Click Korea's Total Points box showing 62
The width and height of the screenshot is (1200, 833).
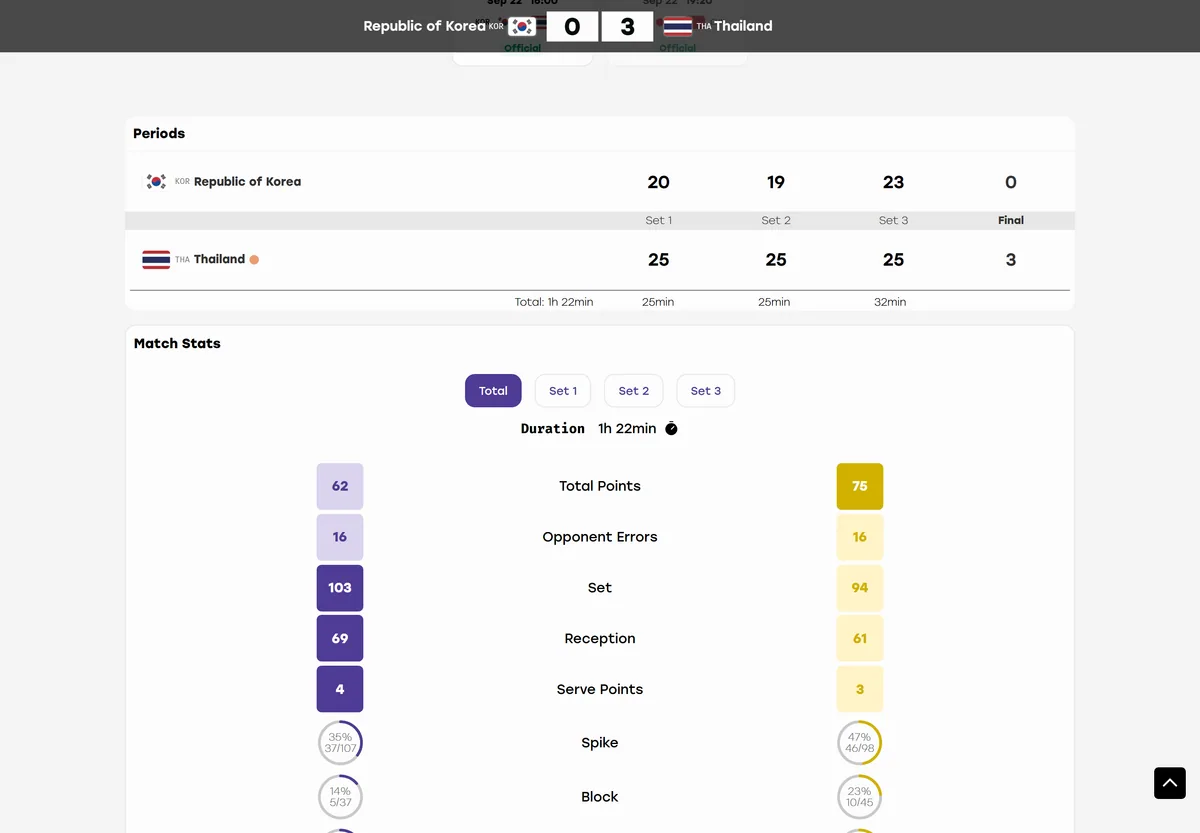[340, 486]
